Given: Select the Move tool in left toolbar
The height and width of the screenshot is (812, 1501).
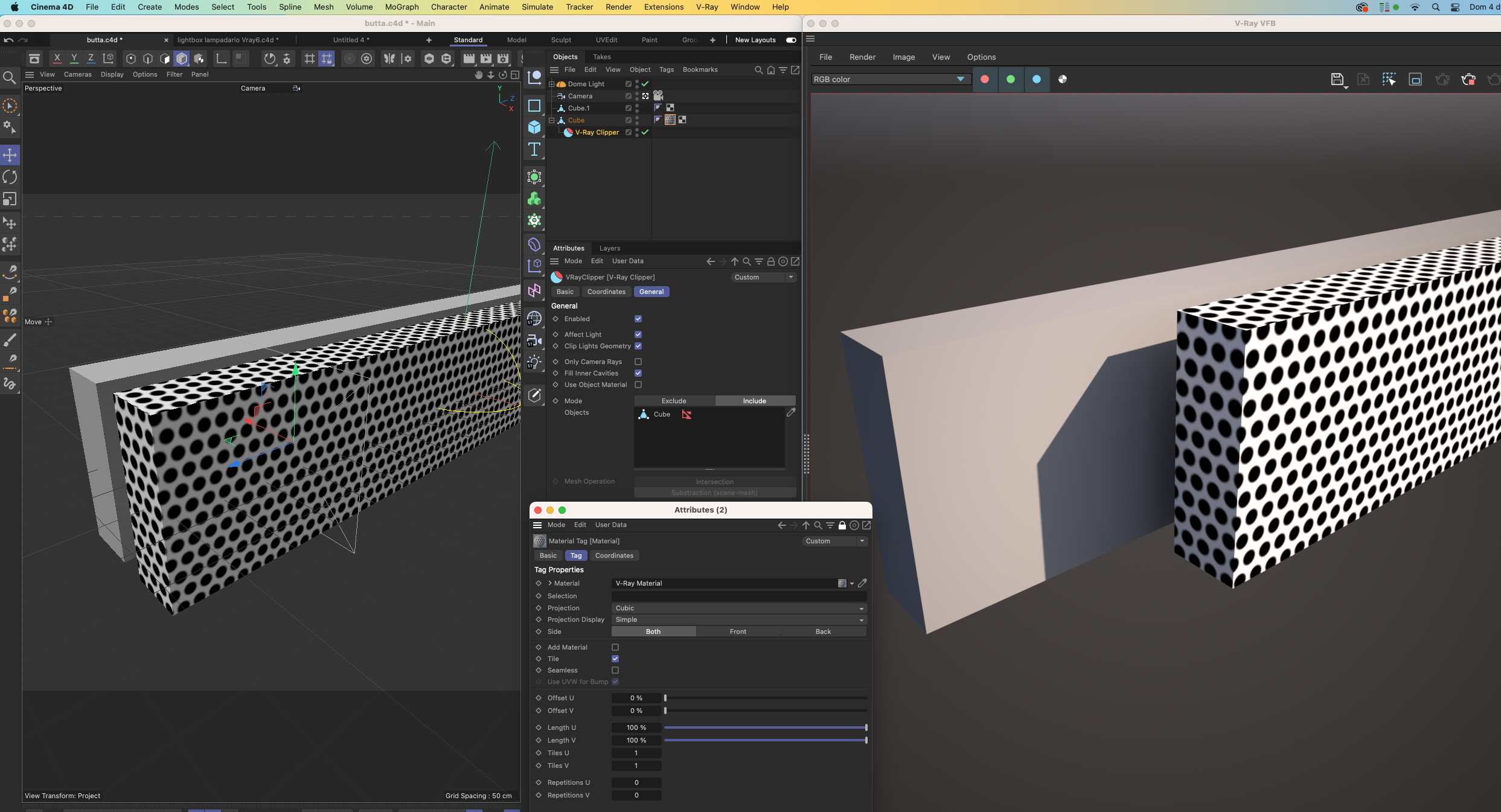Looking at the screenshot, I should 10,155.
